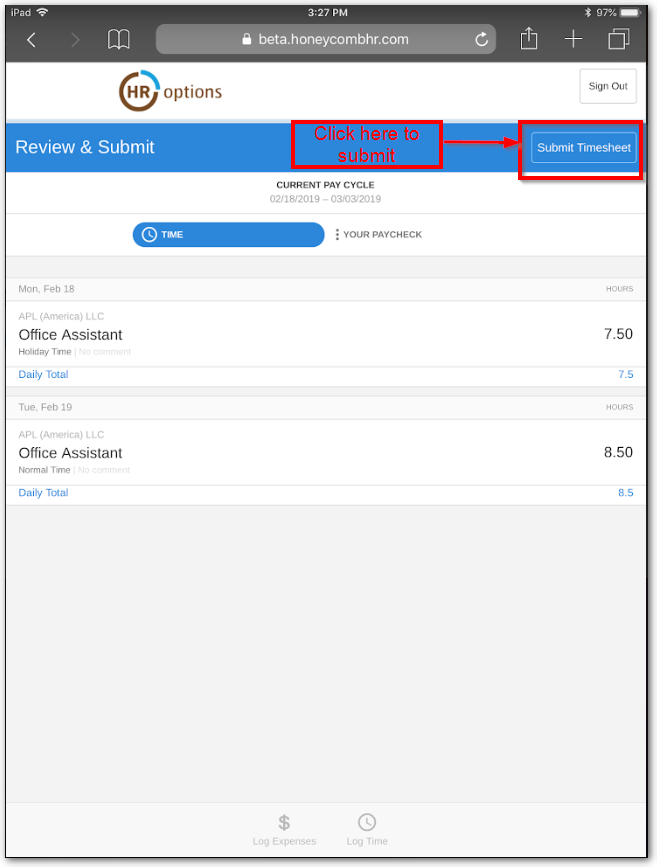Viewport: 657px width, 867px height.
Task: Click the Submit Timesheet button
Action: coord(583,148)
